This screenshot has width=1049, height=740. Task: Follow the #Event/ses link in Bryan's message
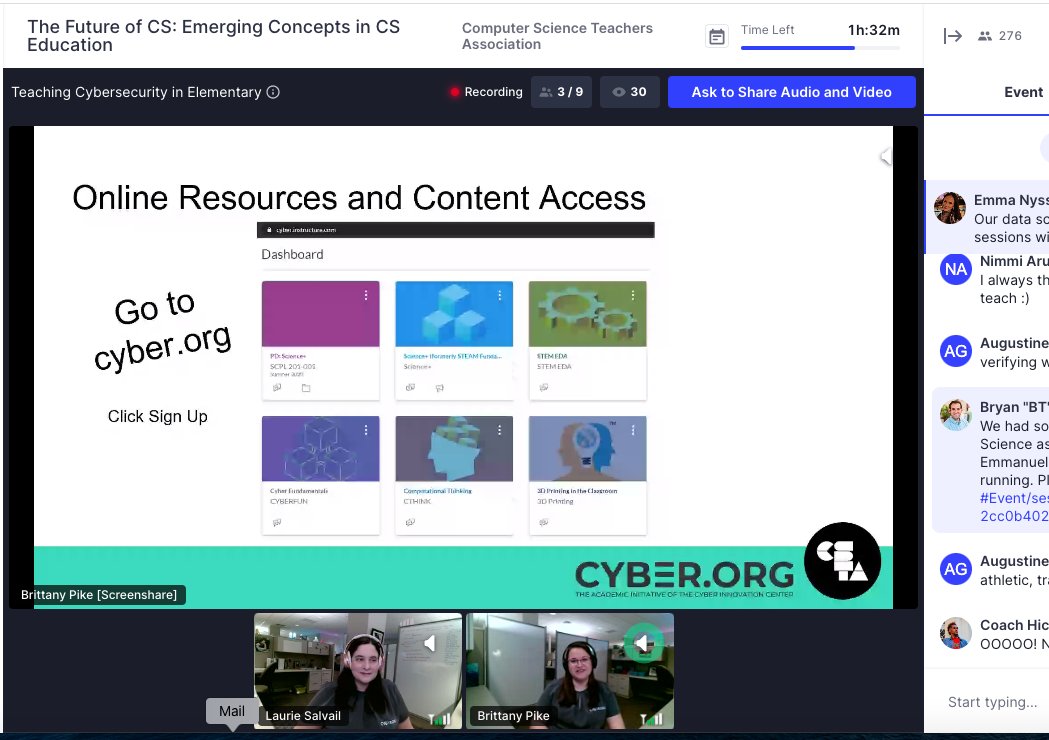coord(1014,507)
